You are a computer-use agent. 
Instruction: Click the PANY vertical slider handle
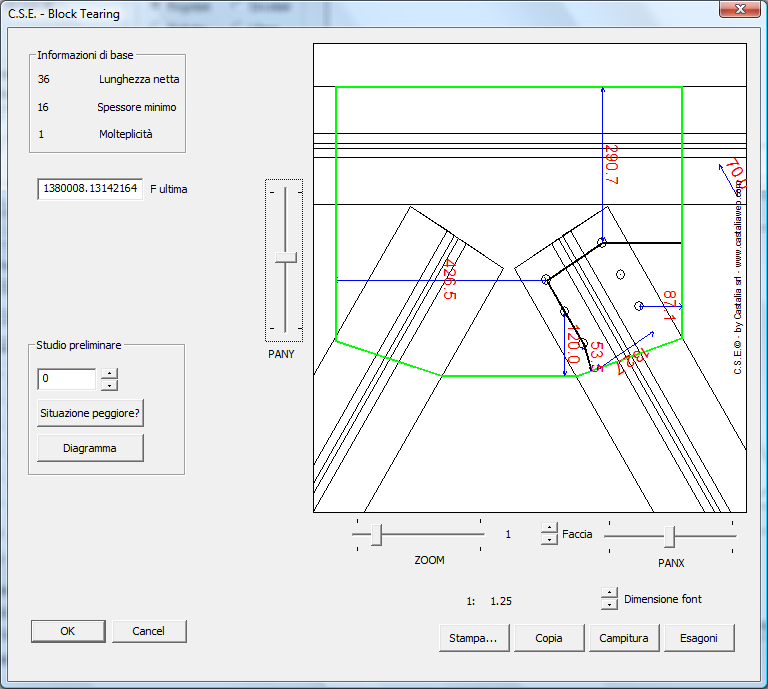tap(286, 258)
